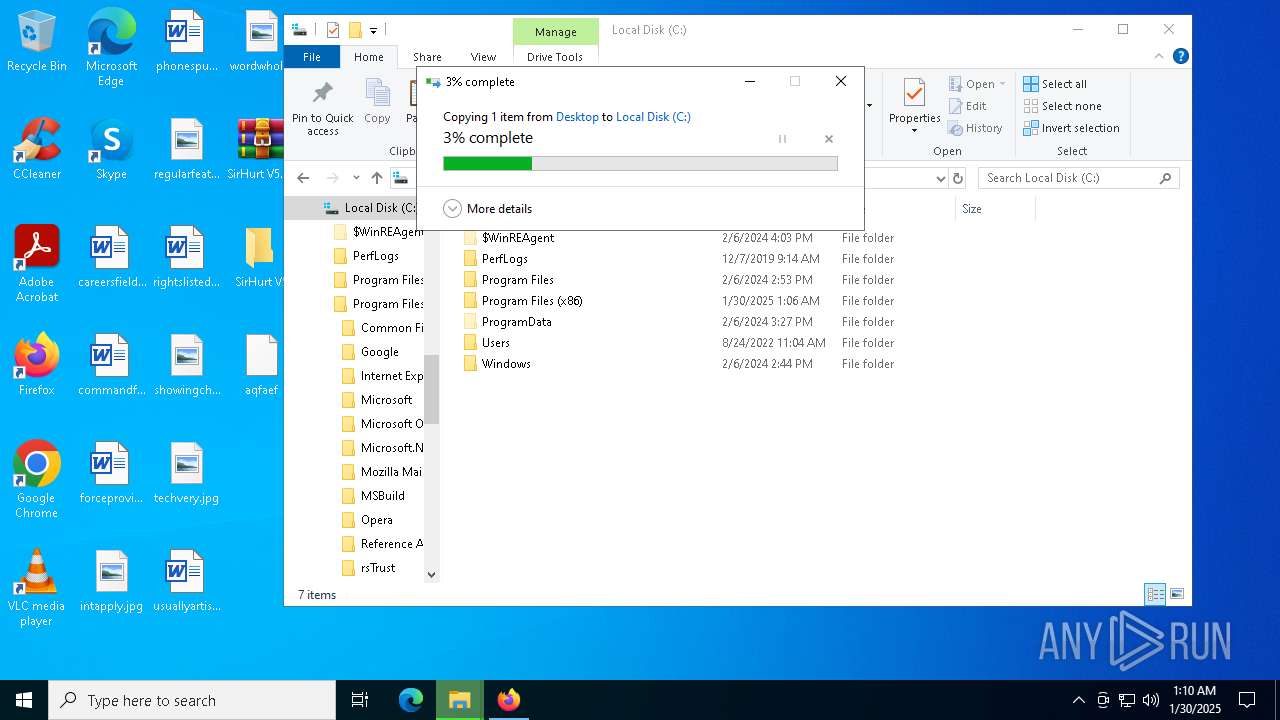Cancel the copy with the small X

point(829,139)
